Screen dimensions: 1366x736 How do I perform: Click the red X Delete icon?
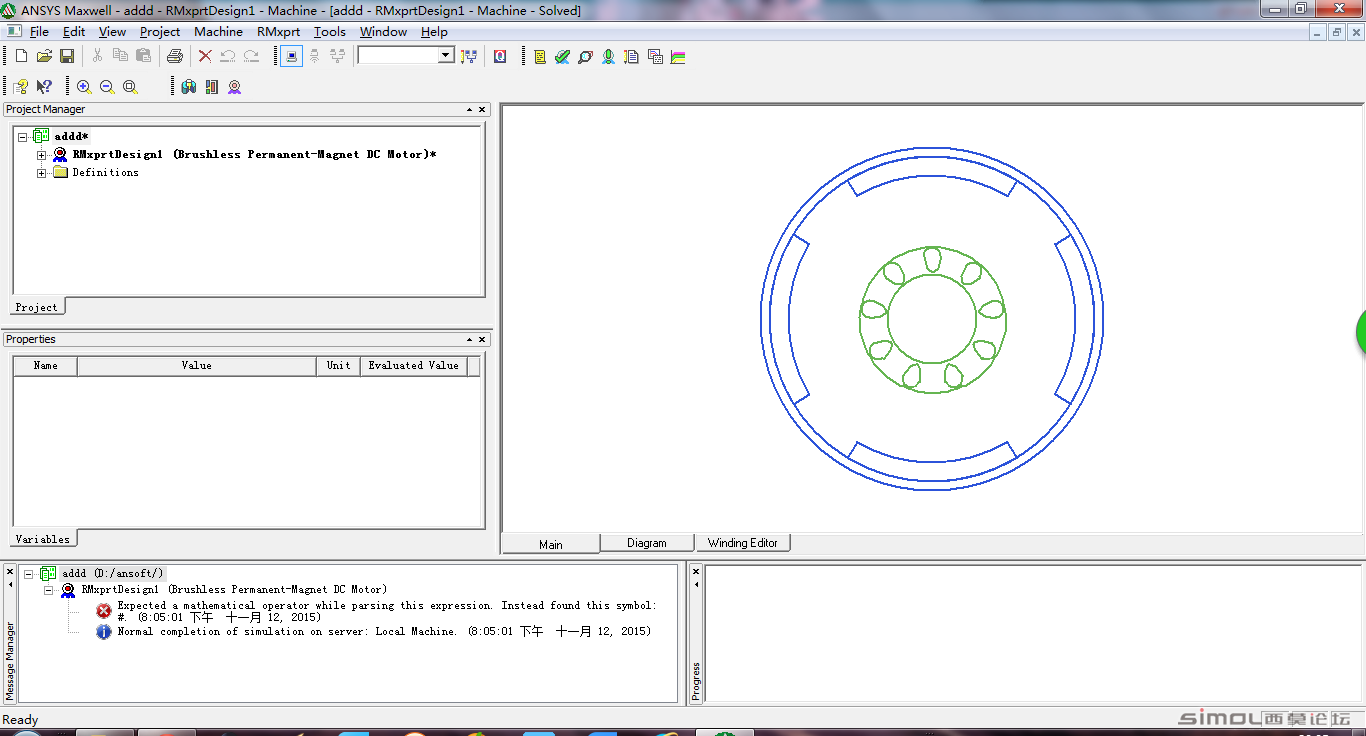pos(205,56)
